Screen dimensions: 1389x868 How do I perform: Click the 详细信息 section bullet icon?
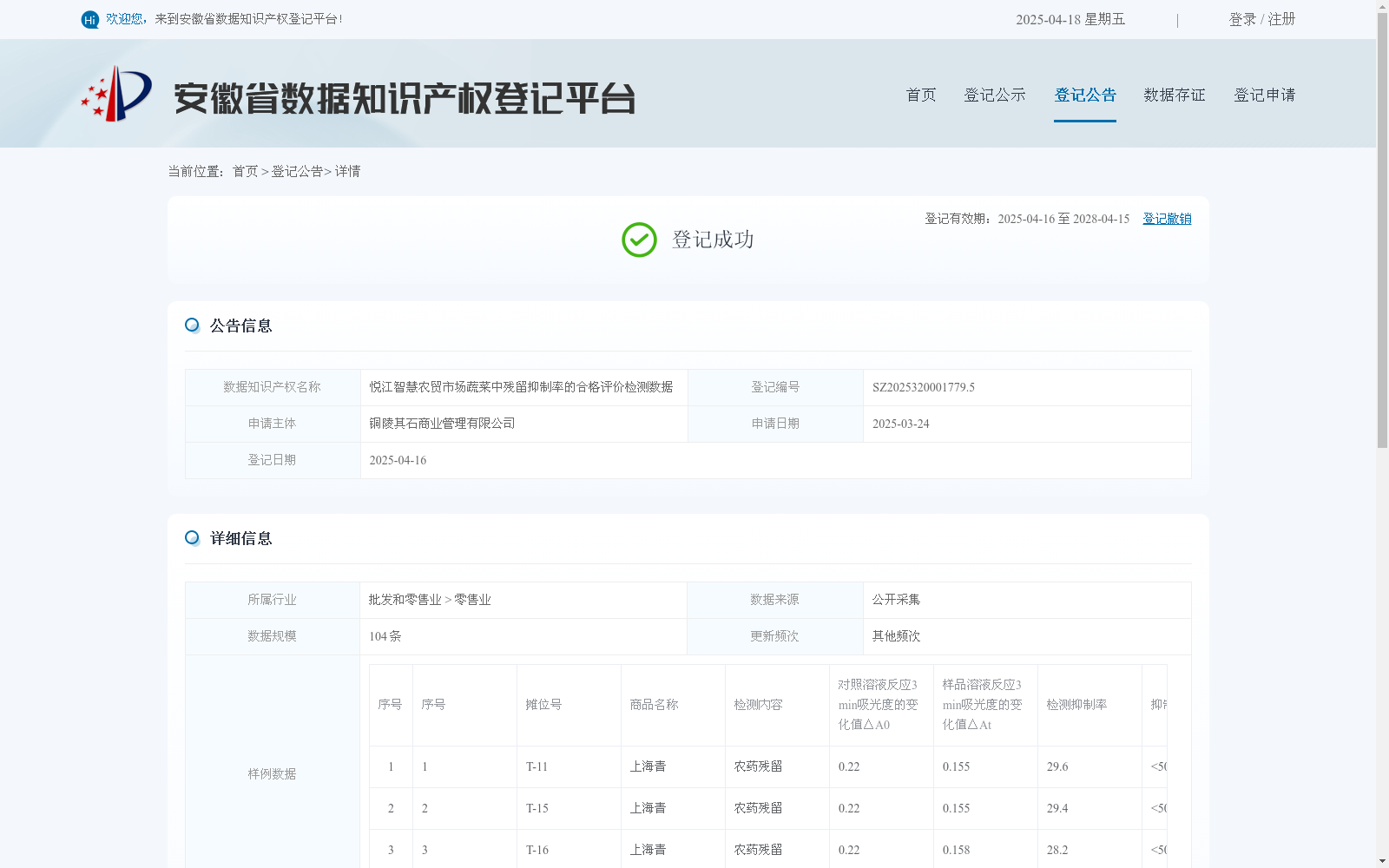[x=193, y=538]
